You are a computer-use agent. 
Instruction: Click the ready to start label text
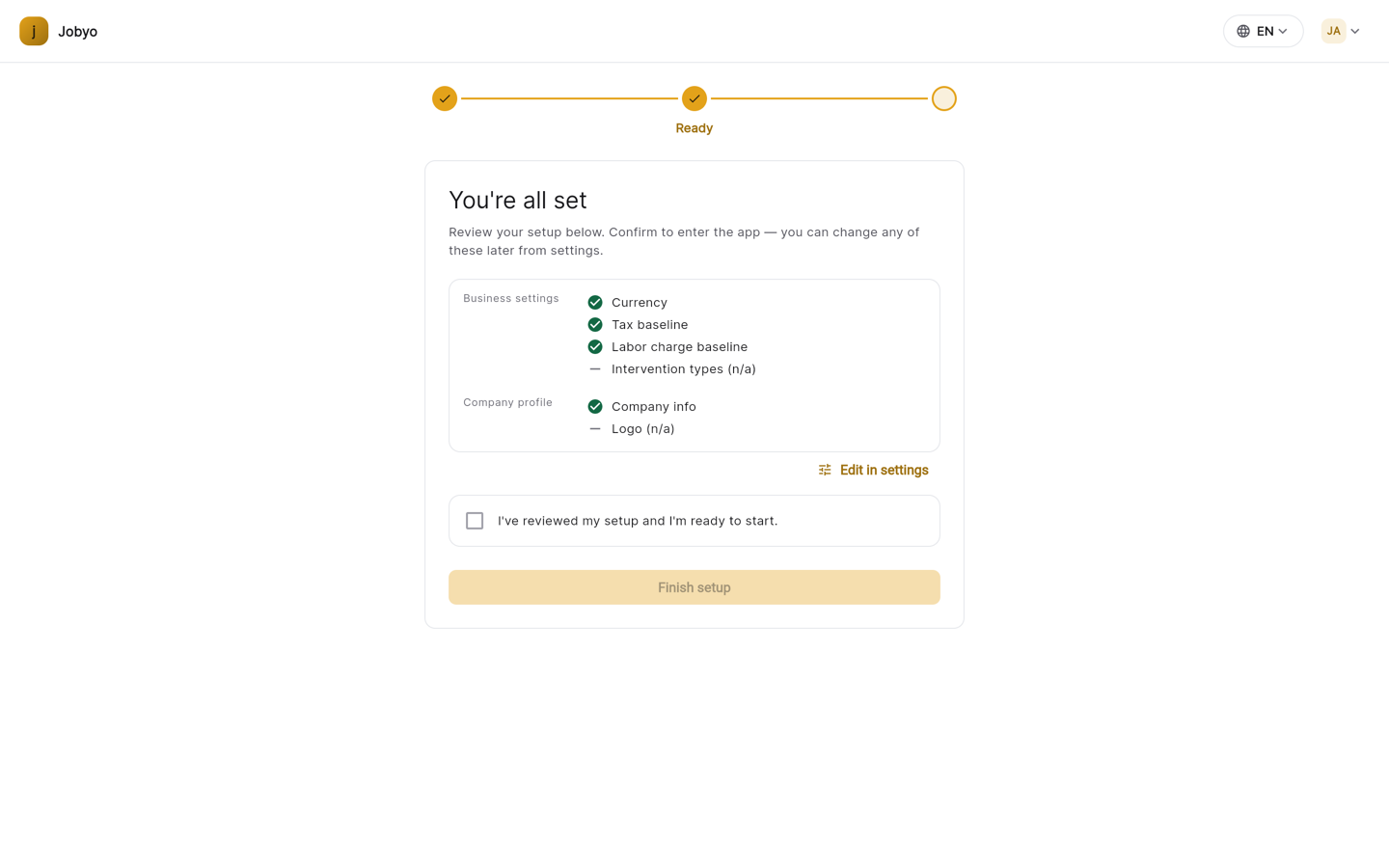click(x=638, y=521)
